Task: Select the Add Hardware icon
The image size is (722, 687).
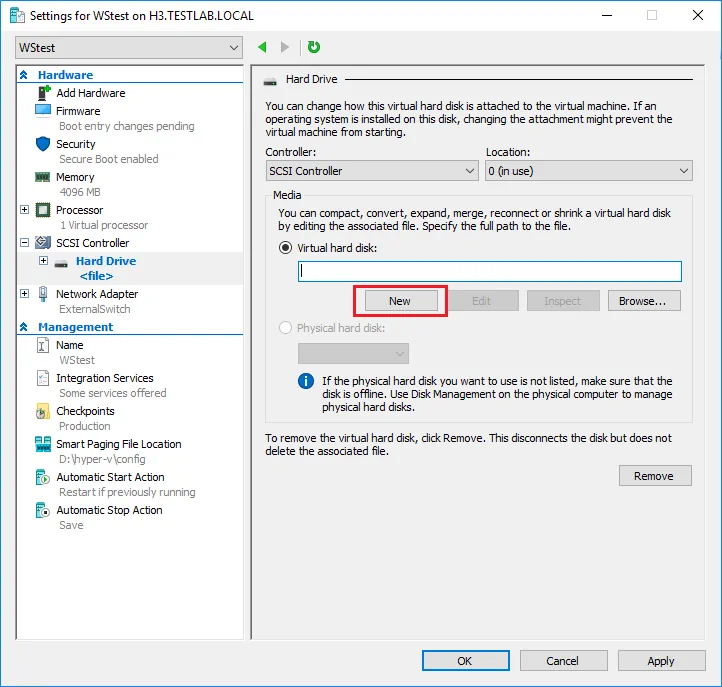Action: 43,93
